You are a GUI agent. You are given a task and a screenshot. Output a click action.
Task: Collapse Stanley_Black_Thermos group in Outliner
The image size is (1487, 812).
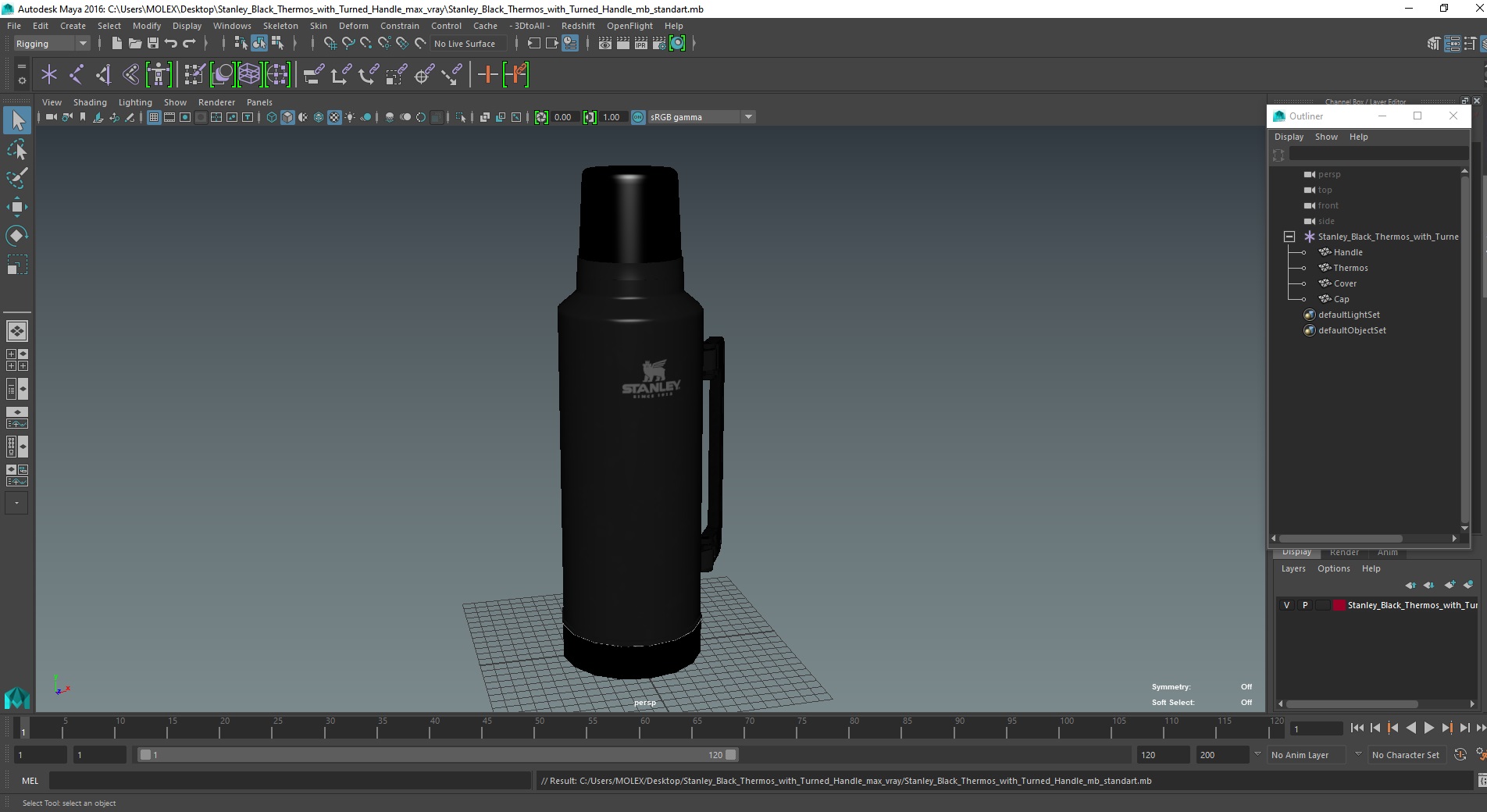click(1289, 237)
